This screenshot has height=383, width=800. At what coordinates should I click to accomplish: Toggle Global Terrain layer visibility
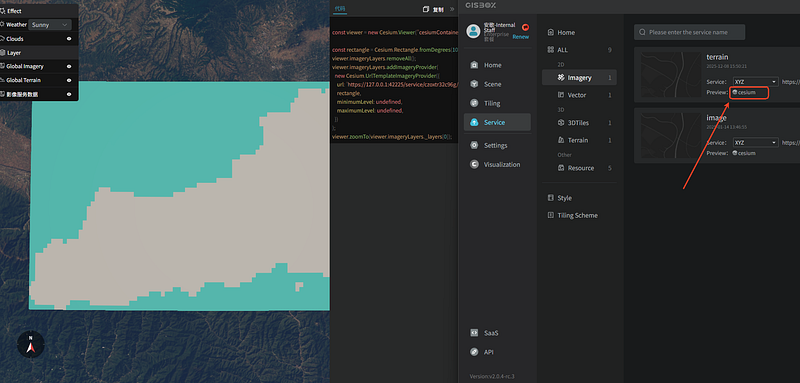[x=69, y=80]
